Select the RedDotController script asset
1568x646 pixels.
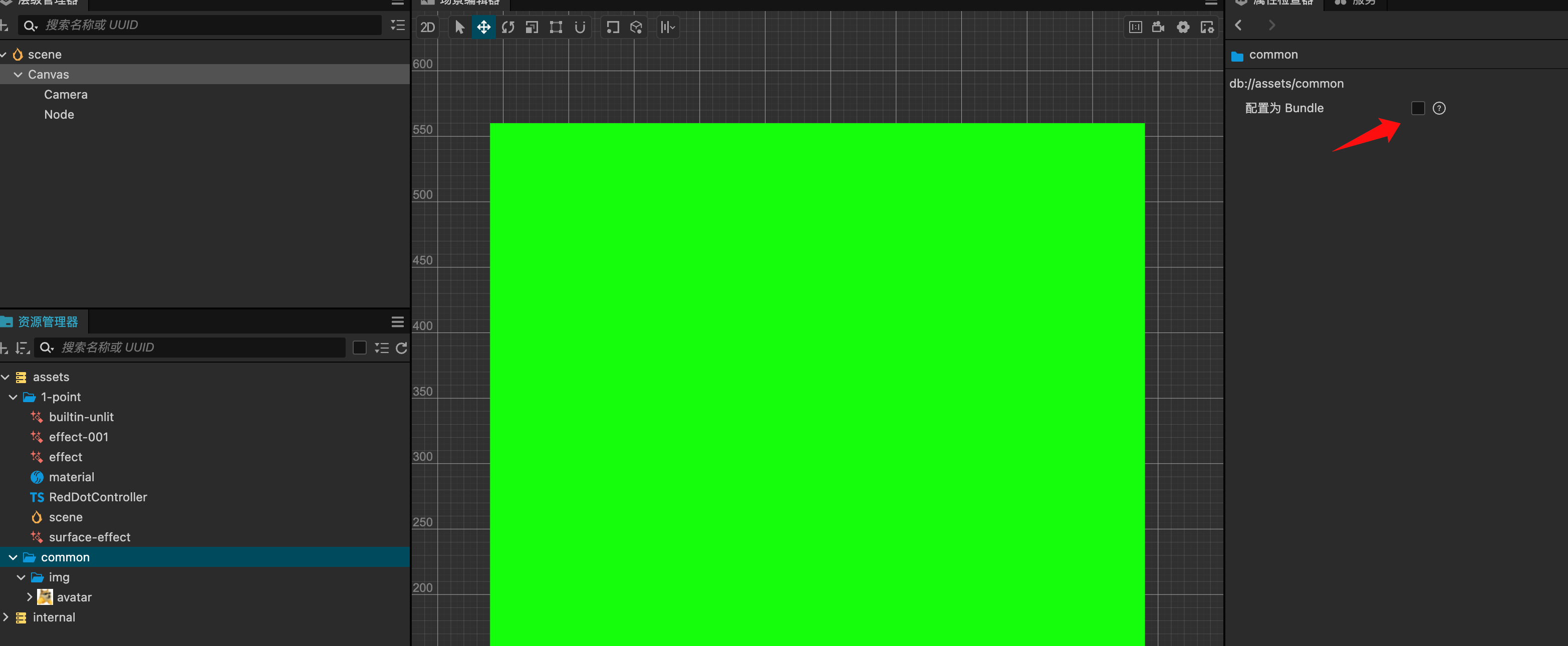pos(97,497)
